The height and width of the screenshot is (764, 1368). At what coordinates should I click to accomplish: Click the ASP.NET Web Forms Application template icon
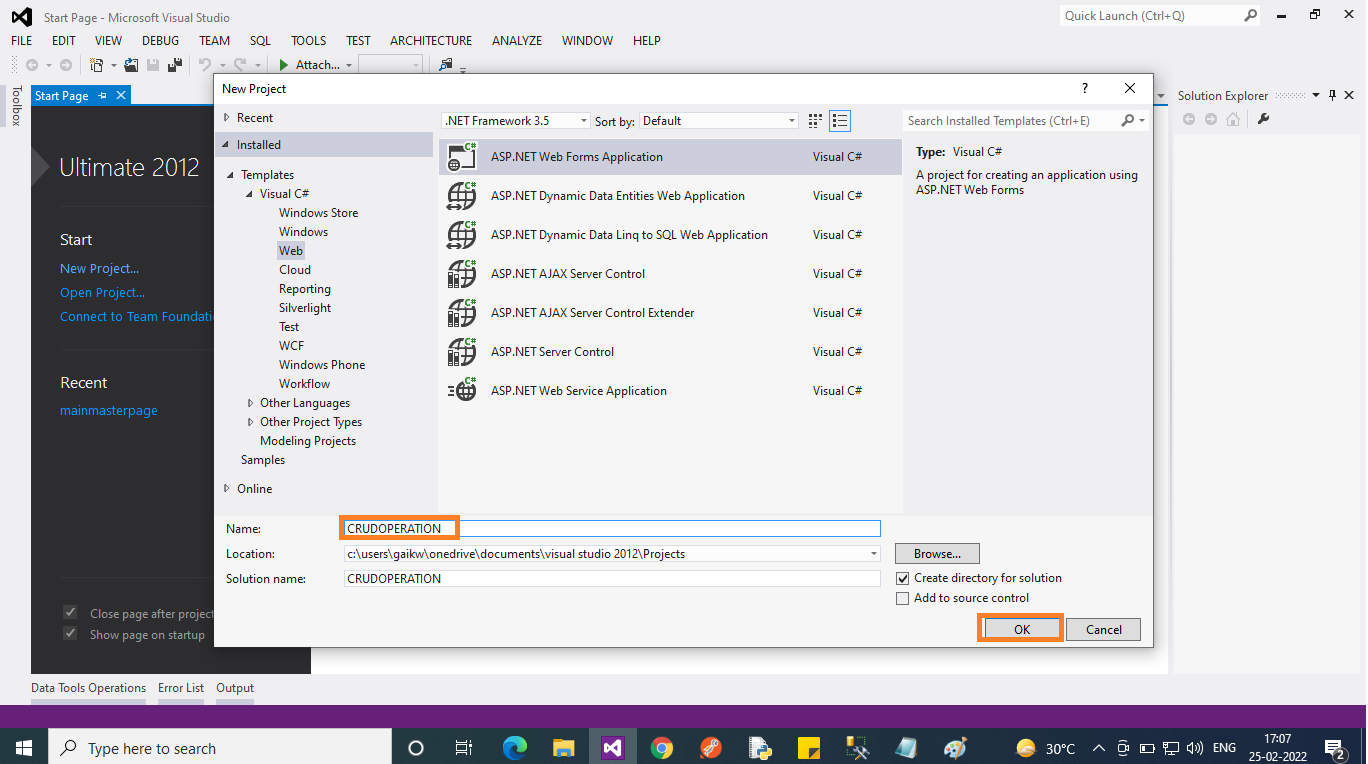[x=462, y=157]
